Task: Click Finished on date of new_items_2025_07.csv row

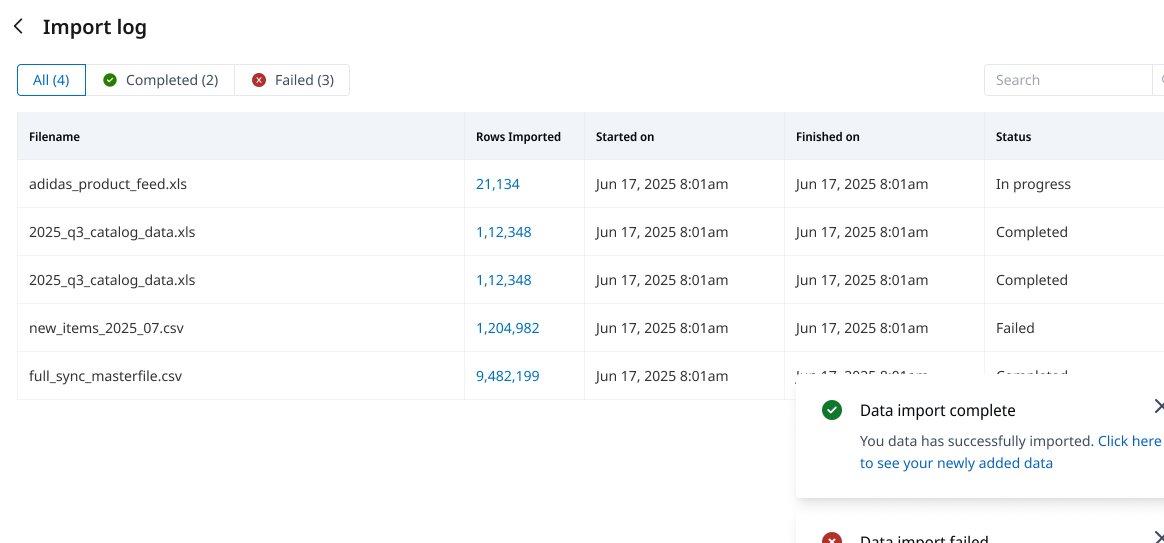Action: coord(862,328)
